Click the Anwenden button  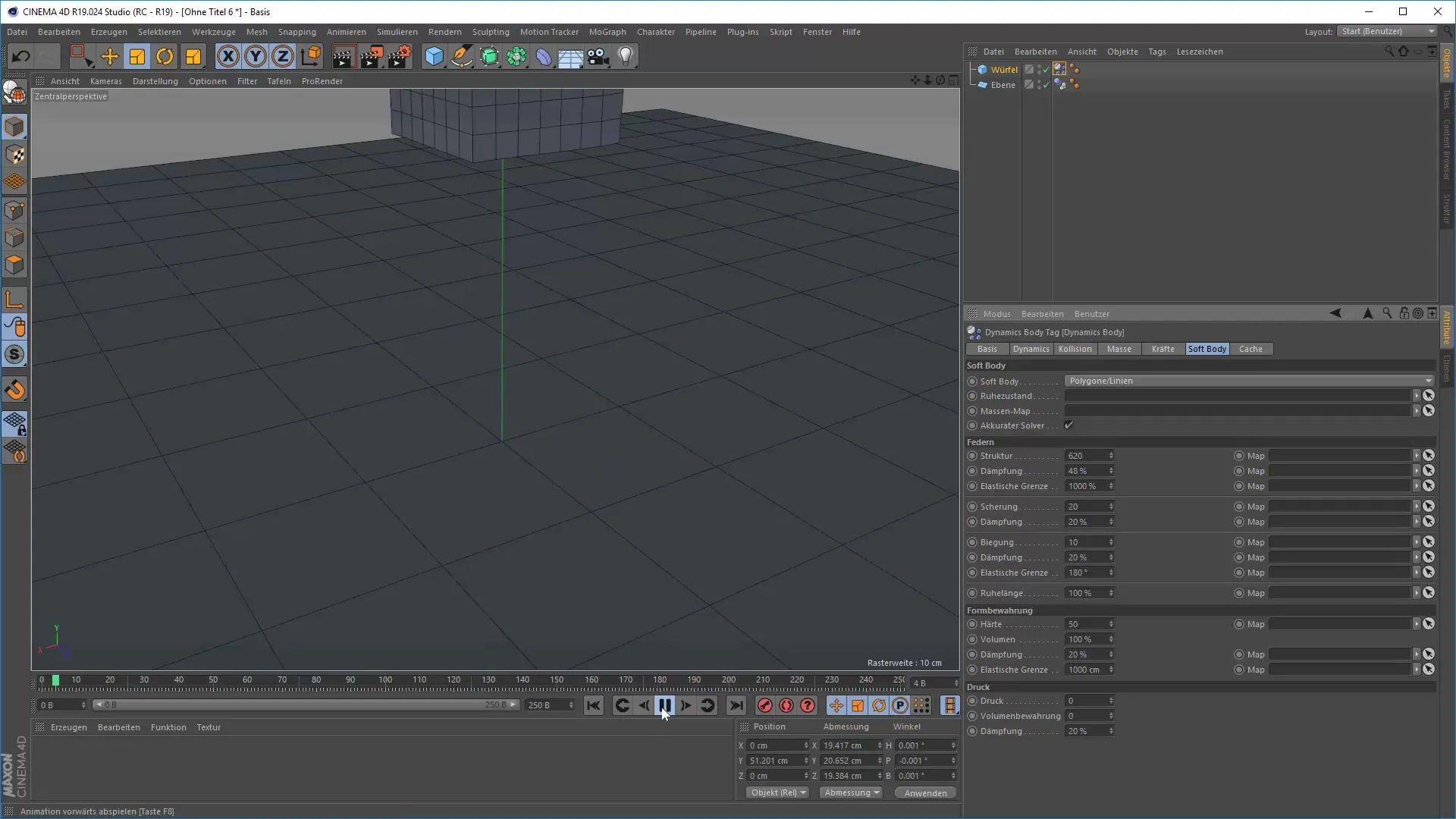tap(925, 792)
